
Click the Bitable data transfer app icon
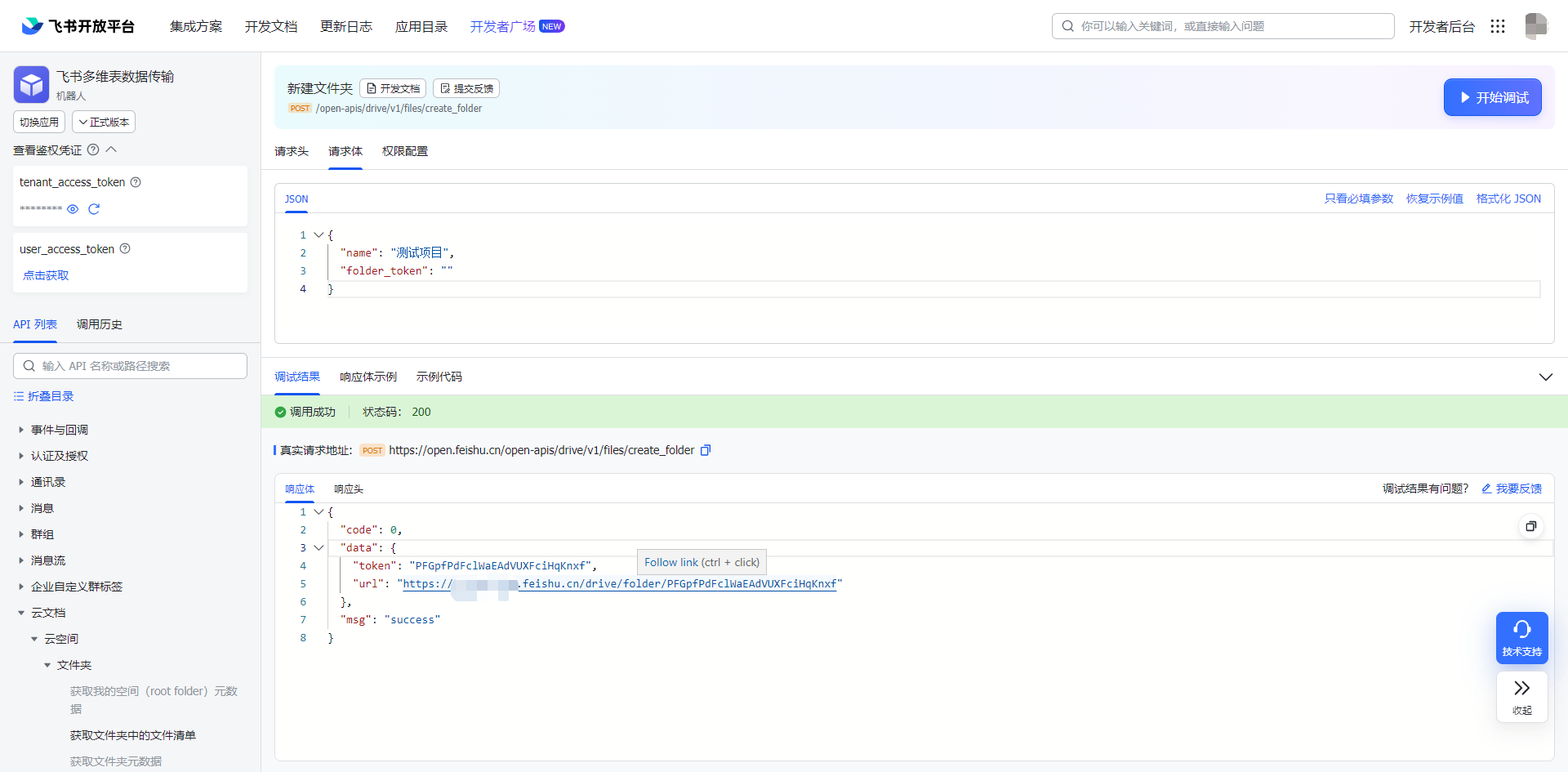32,84
